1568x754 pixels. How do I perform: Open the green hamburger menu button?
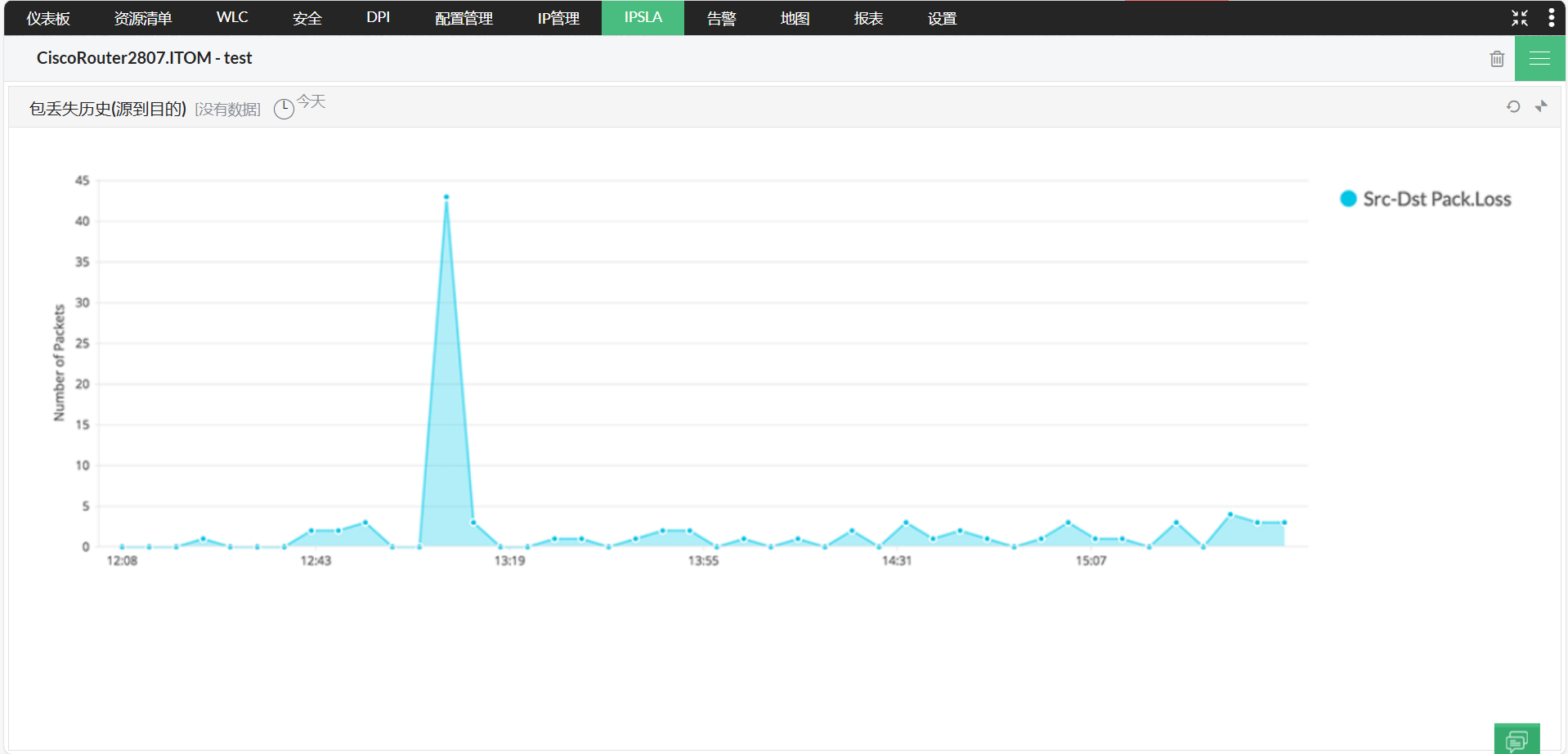tap(1539, 58)
